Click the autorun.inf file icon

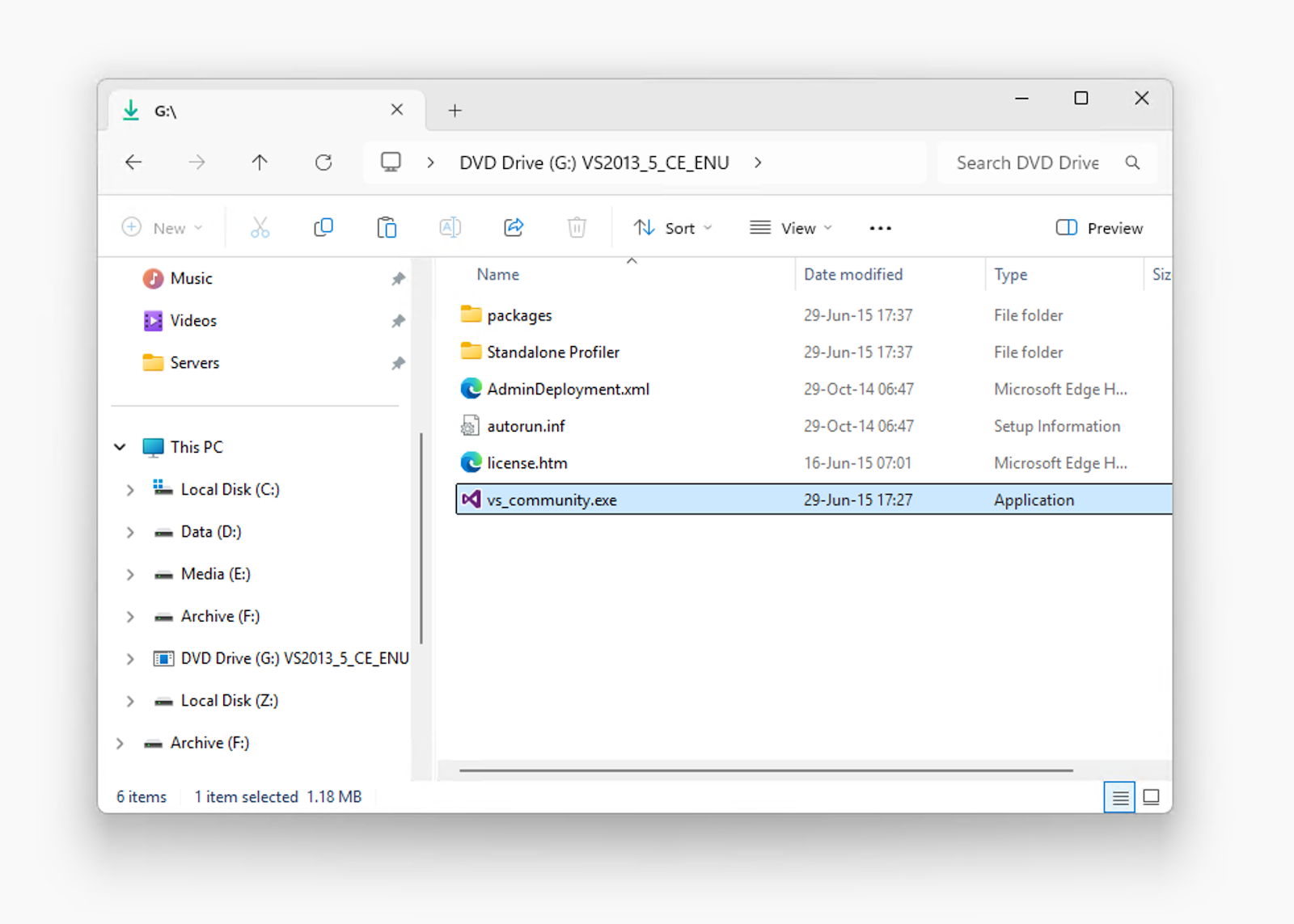(x=470, y=425)
